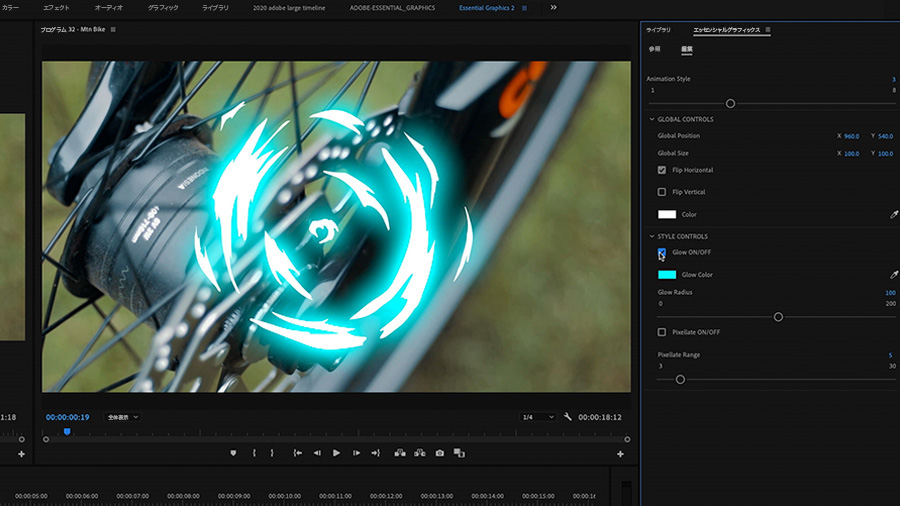
Task: Add a marker in Program monitor
Action: pyautogui.click(x=233, y=453)
